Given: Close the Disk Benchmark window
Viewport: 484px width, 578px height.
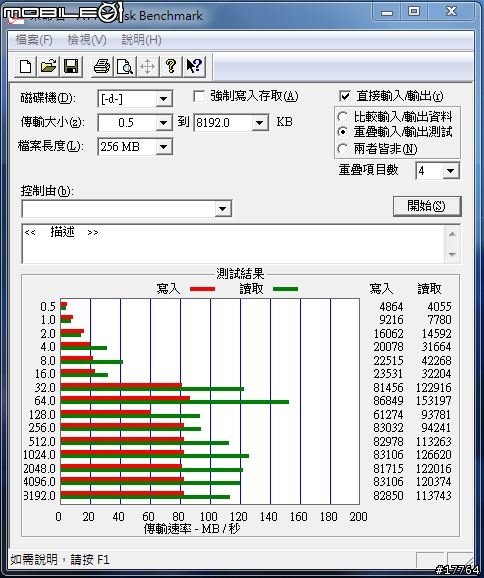Looking at the screenshot, I should [x=451, y=12].
